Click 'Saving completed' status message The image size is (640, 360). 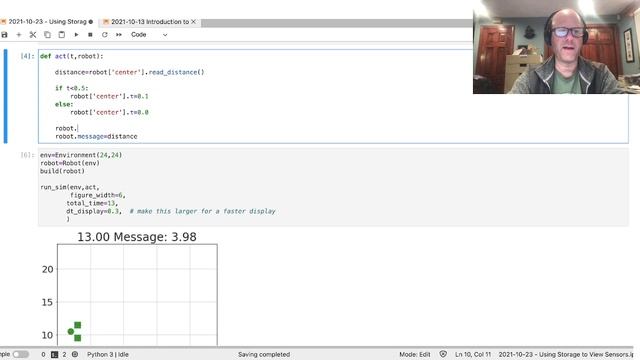click(264, 354)
